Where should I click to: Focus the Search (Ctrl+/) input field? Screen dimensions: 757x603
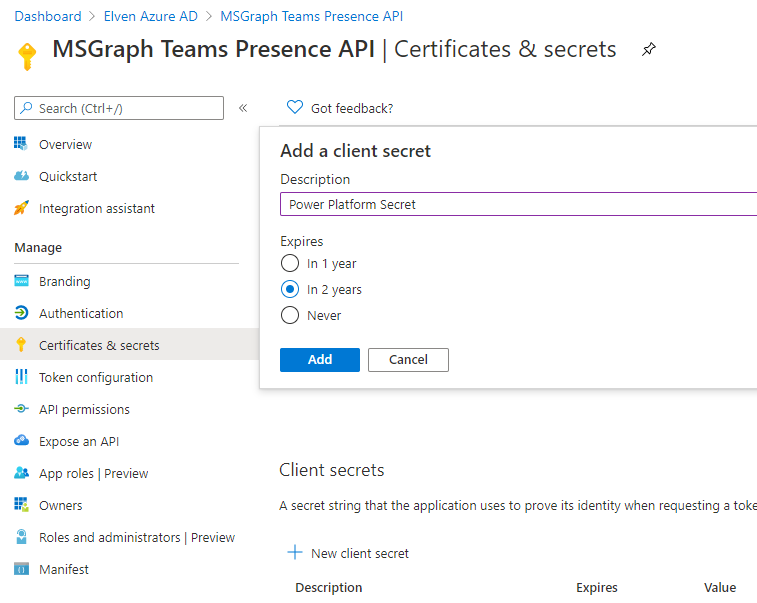[x=119, y=108]
